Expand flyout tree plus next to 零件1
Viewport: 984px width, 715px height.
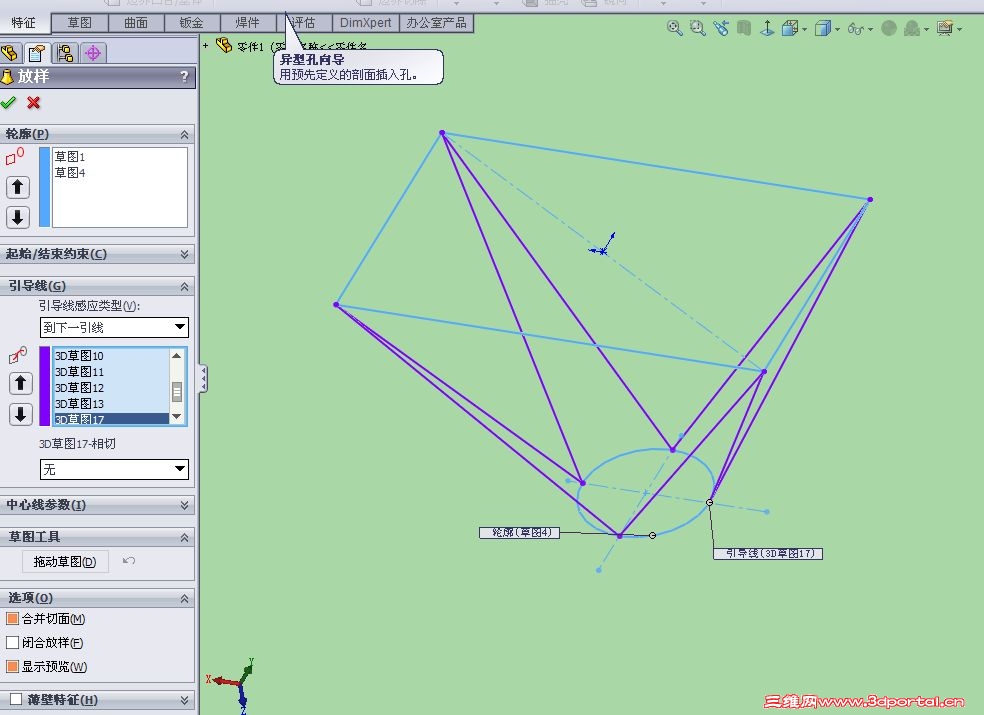(205, 46)
